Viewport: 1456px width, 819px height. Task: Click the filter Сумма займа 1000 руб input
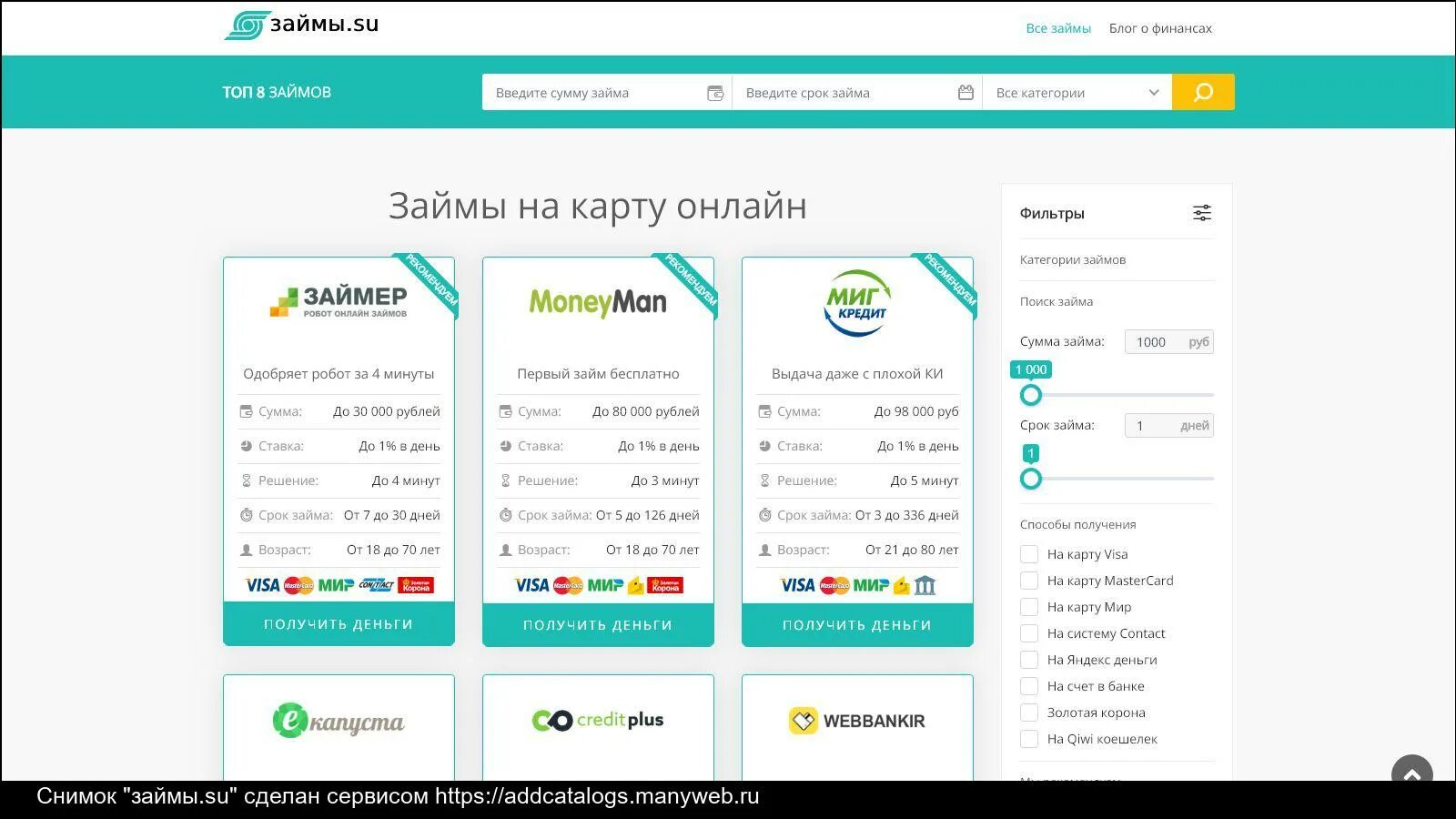click(x=1169, y=342)
